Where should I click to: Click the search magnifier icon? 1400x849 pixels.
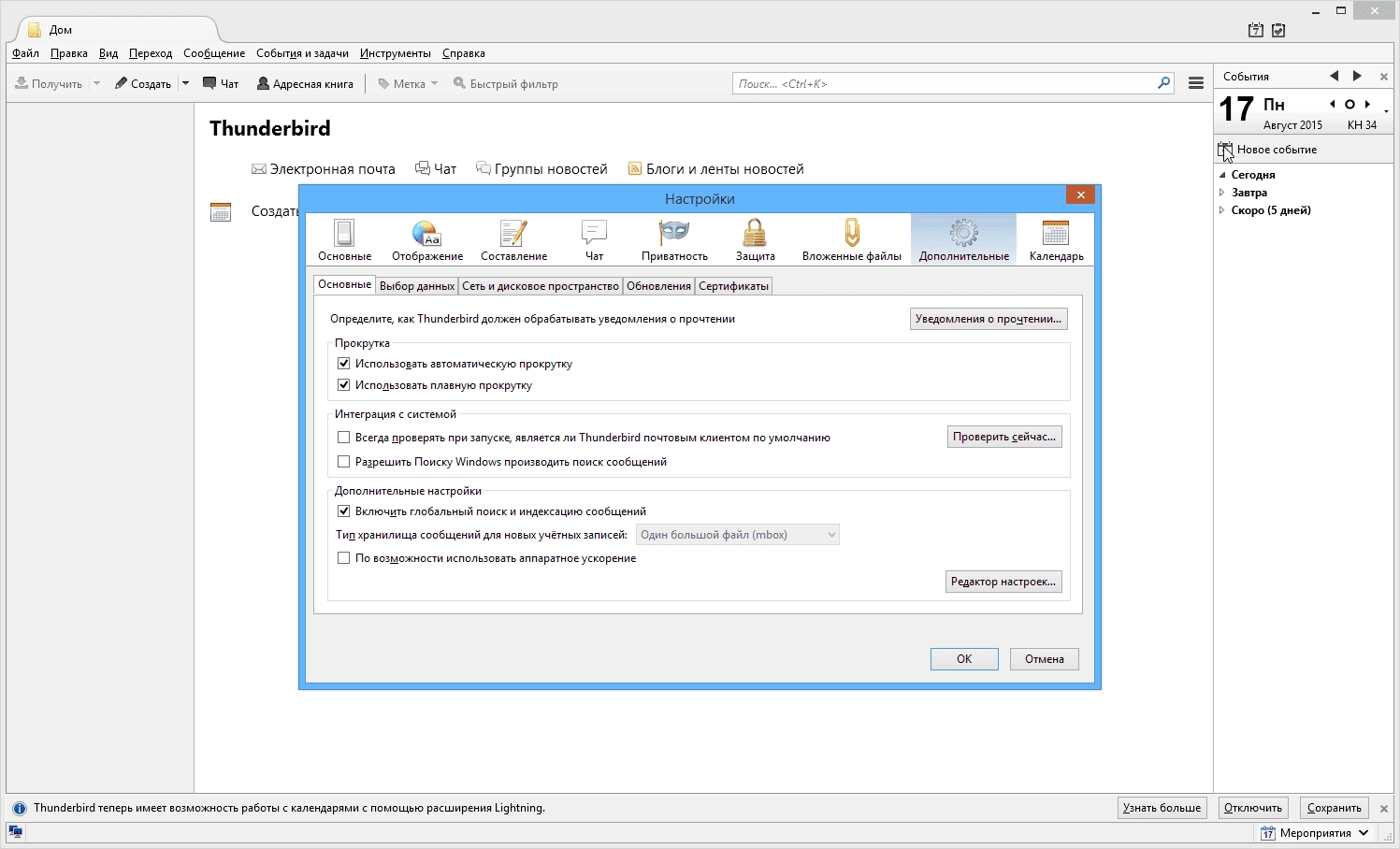1163,83
